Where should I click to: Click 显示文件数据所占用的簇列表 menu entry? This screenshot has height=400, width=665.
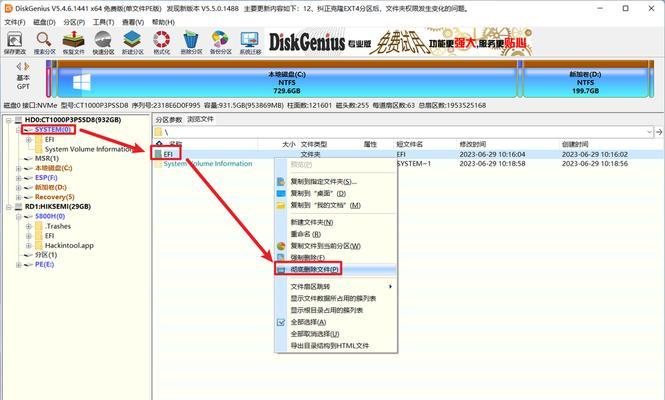[x=335, y=299]
